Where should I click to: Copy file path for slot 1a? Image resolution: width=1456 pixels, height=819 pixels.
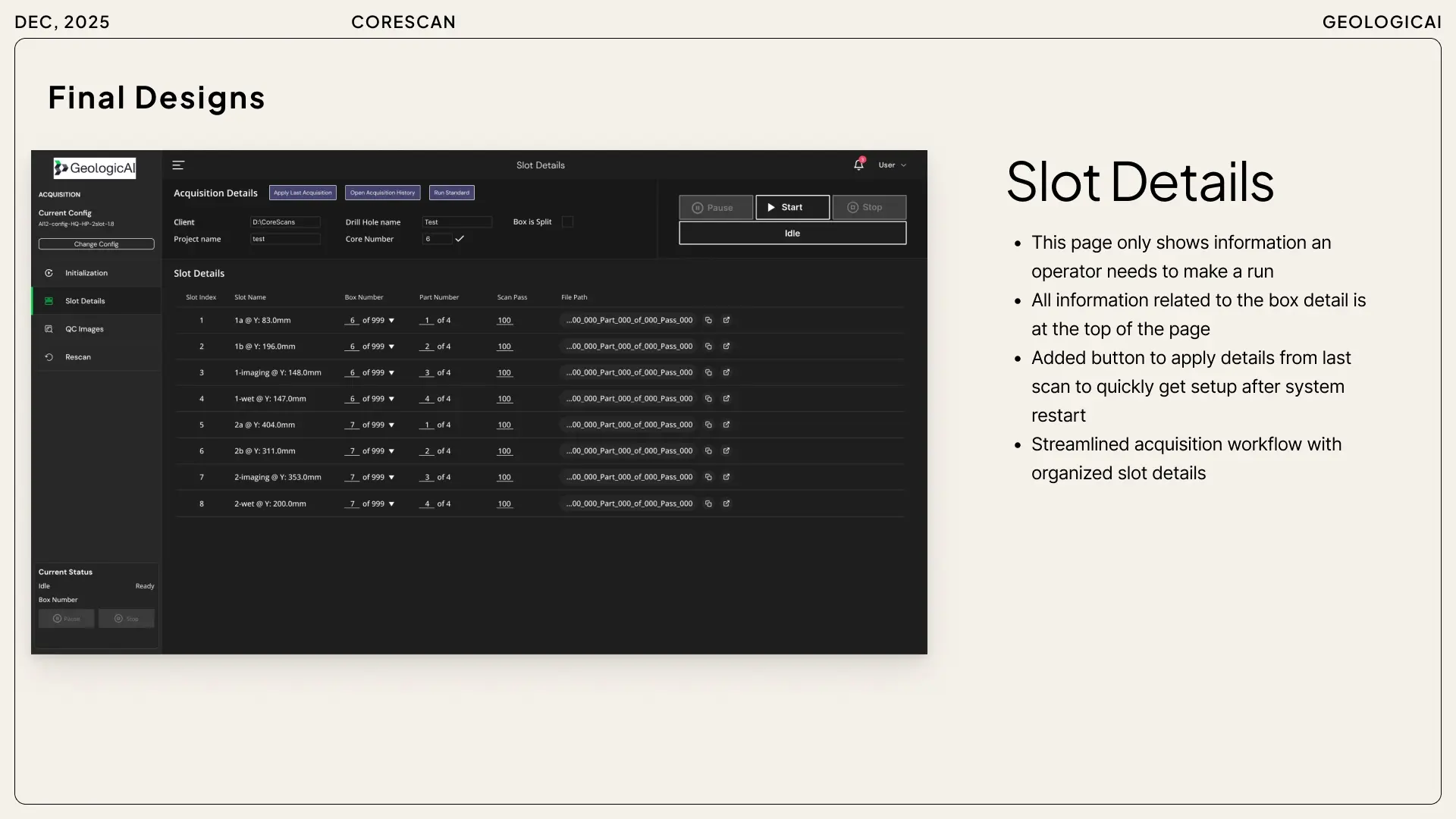[708, 320]
